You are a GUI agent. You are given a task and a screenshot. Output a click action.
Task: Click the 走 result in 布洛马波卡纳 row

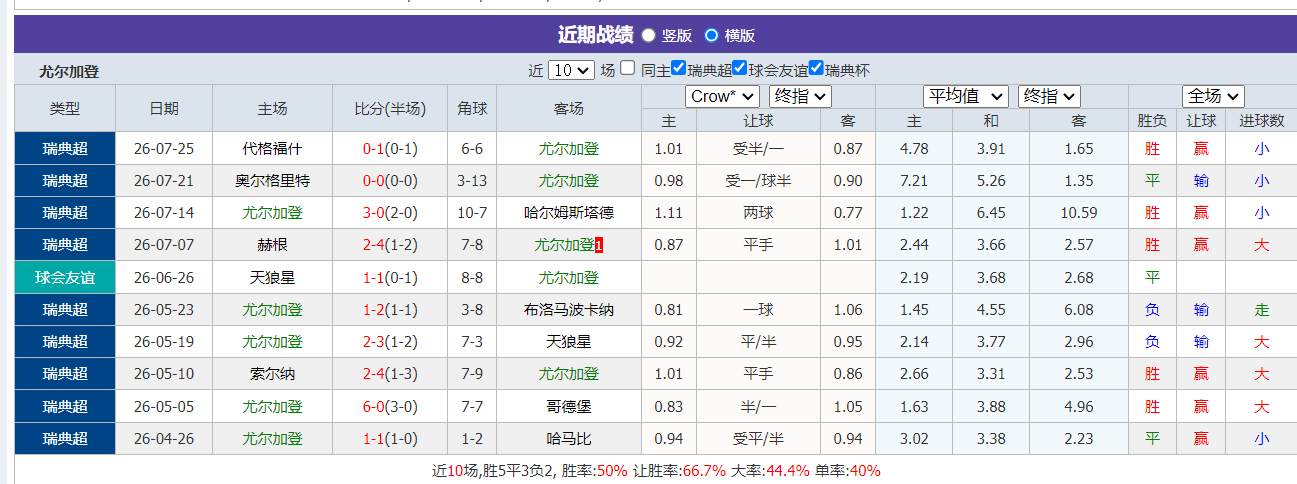pos(1262,309)
